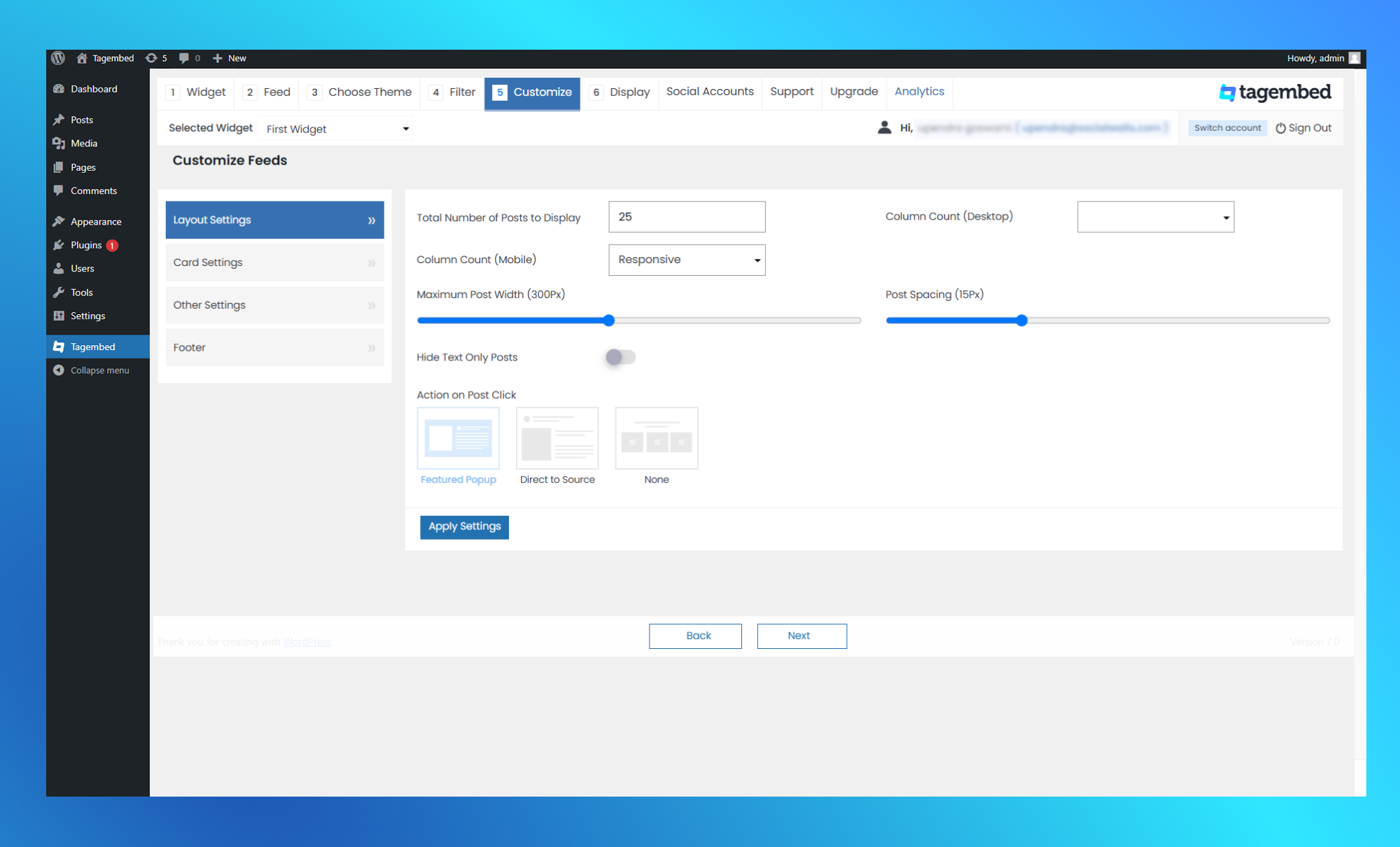
Task: Toggle the Hide Text Only Posts switch
Action: pos(621,357)
